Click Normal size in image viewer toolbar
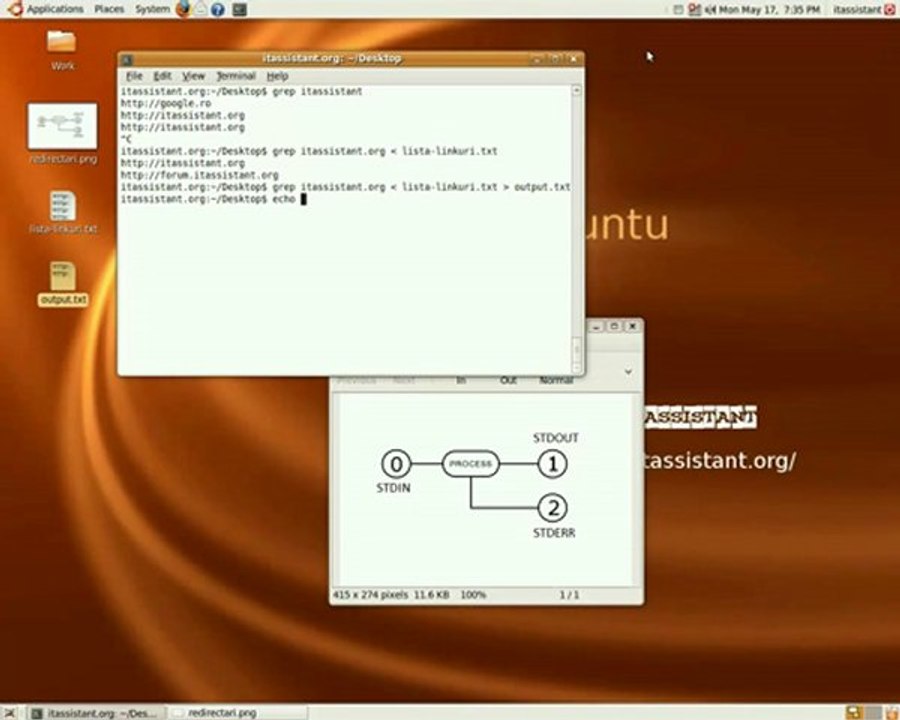 tap(556, 380)
